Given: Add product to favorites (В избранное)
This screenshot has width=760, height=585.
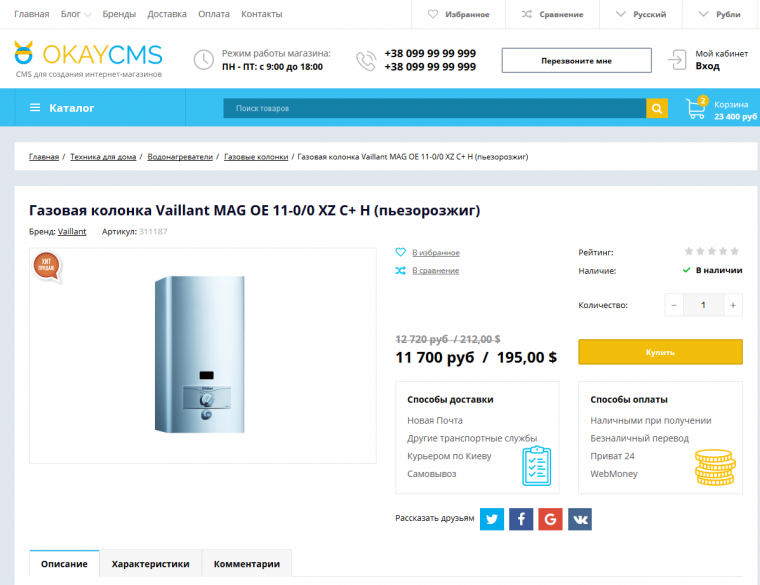Looking at the screenshot, I should coord(435,253).
